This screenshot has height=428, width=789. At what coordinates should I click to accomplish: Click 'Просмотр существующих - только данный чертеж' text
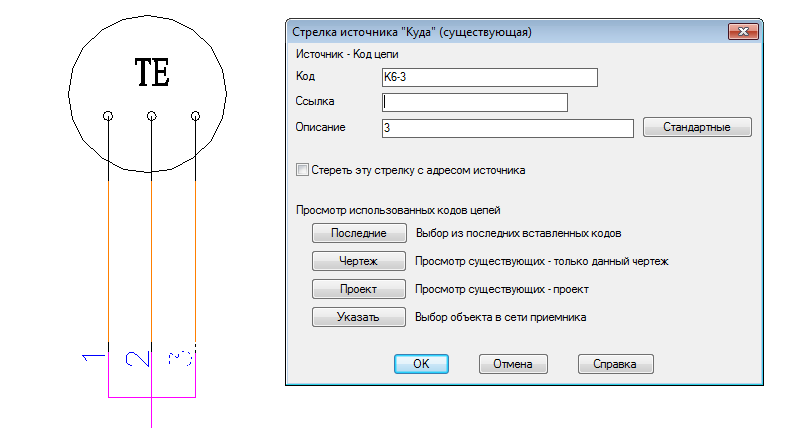(x=542, y=262)
